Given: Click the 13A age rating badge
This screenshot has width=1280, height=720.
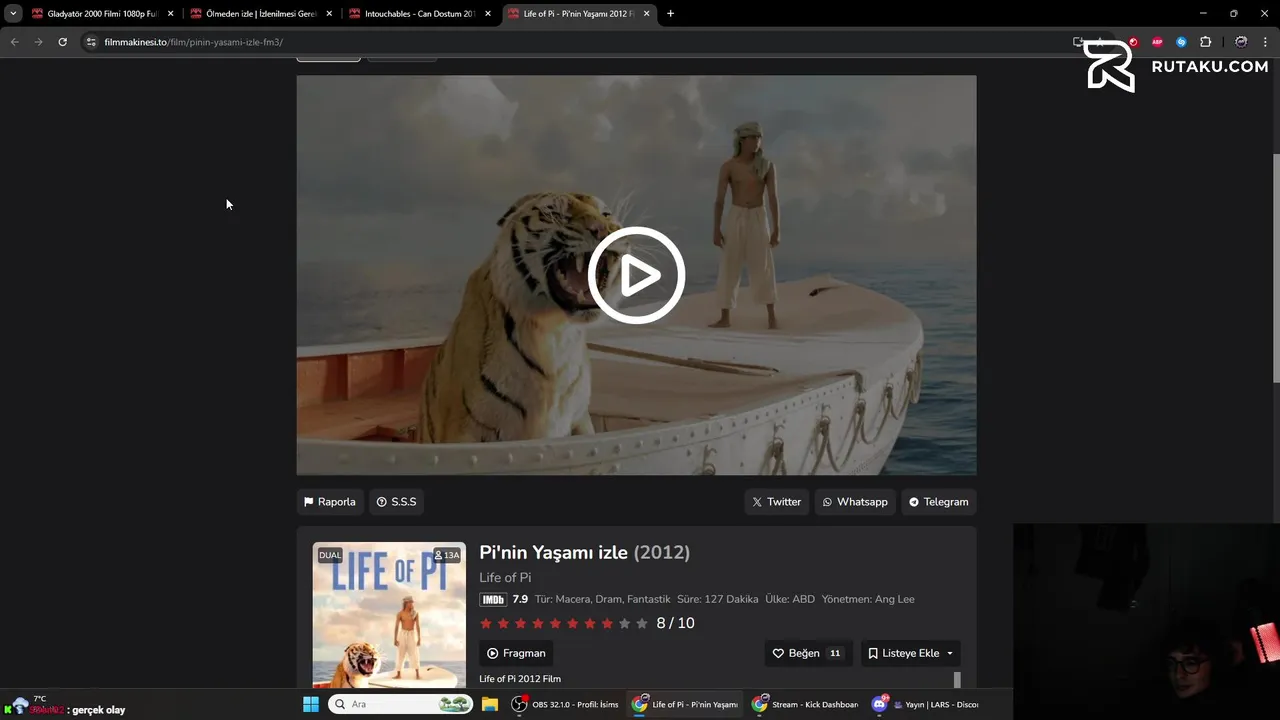Looking at the screenshot, I should 447,555.
